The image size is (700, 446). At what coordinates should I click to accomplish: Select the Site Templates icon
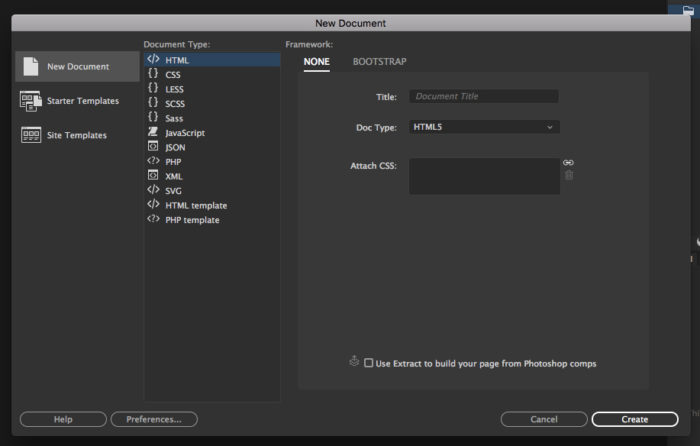coord(30,135)
